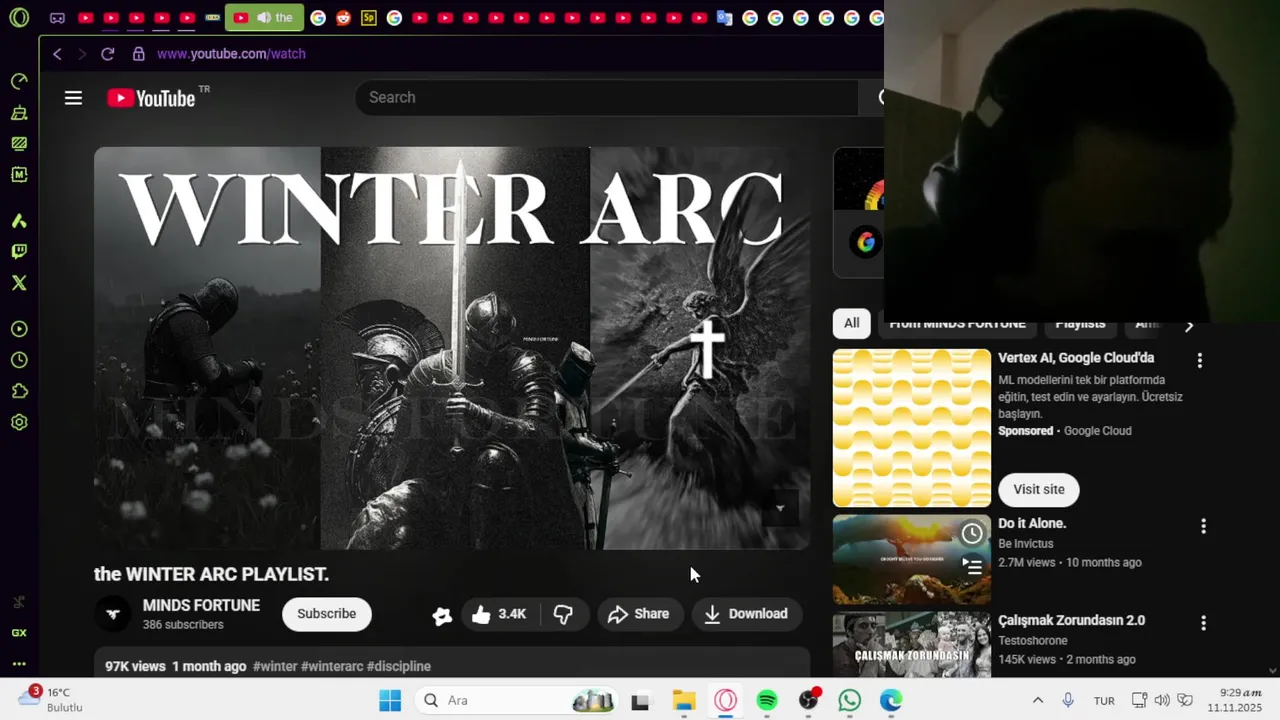Like the video with 3.4K thumbs up

[x=499, y=614]
